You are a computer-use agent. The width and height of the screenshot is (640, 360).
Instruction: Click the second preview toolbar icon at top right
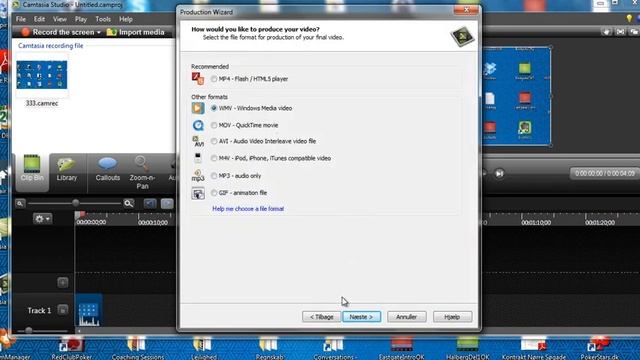pos(620,32)
